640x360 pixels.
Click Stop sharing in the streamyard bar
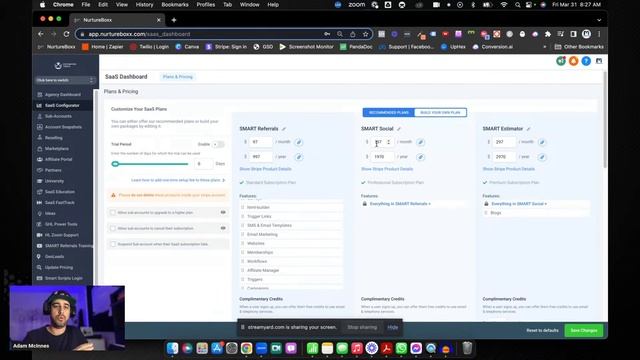[362, 327]
